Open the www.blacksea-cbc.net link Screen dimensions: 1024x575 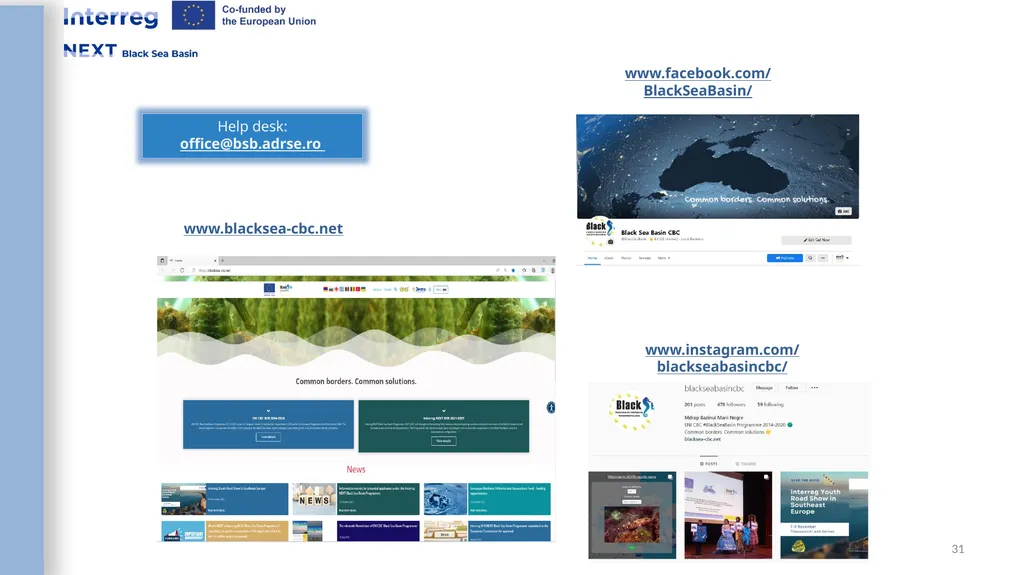(263, 229)
